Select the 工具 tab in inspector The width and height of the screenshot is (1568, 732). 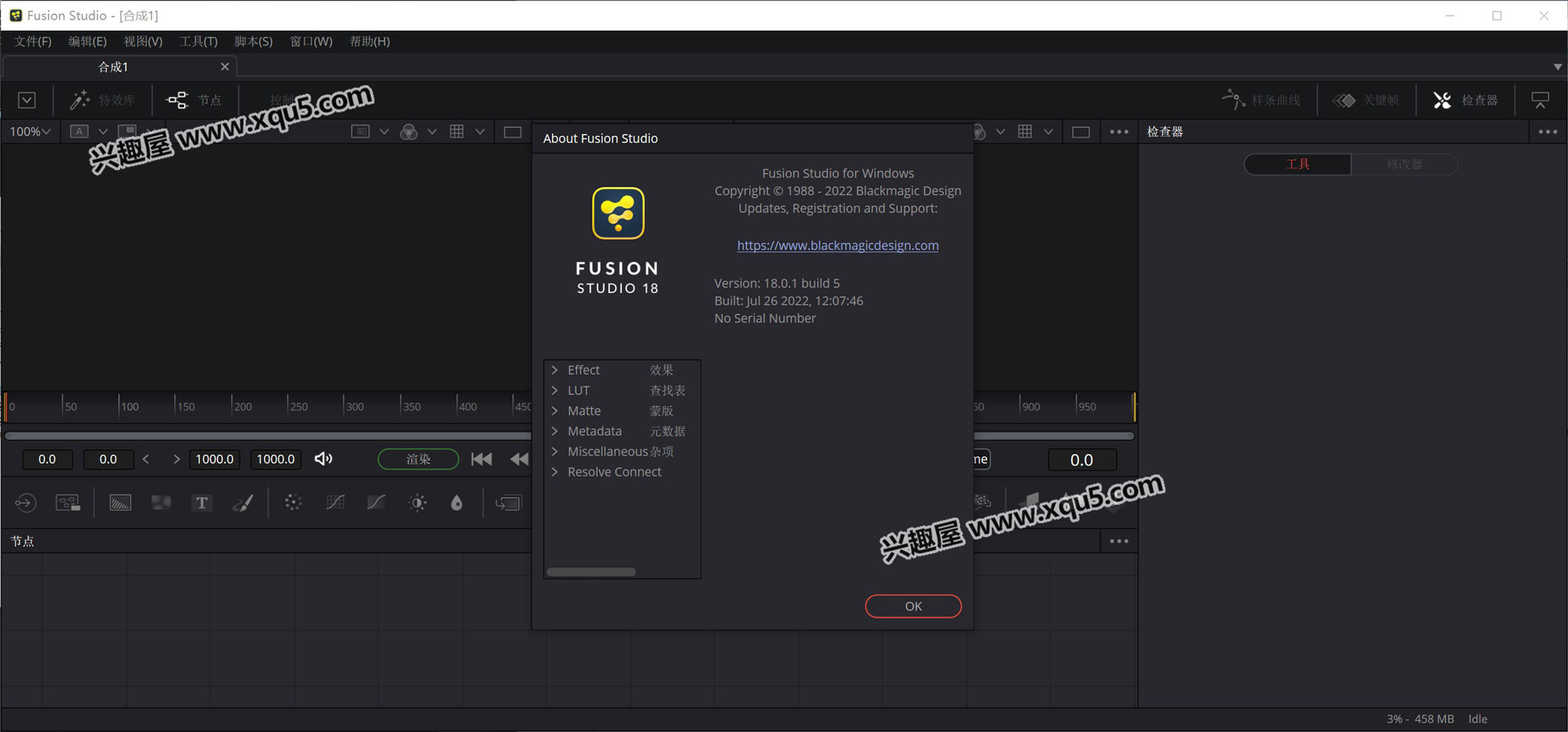[1298, 164]
